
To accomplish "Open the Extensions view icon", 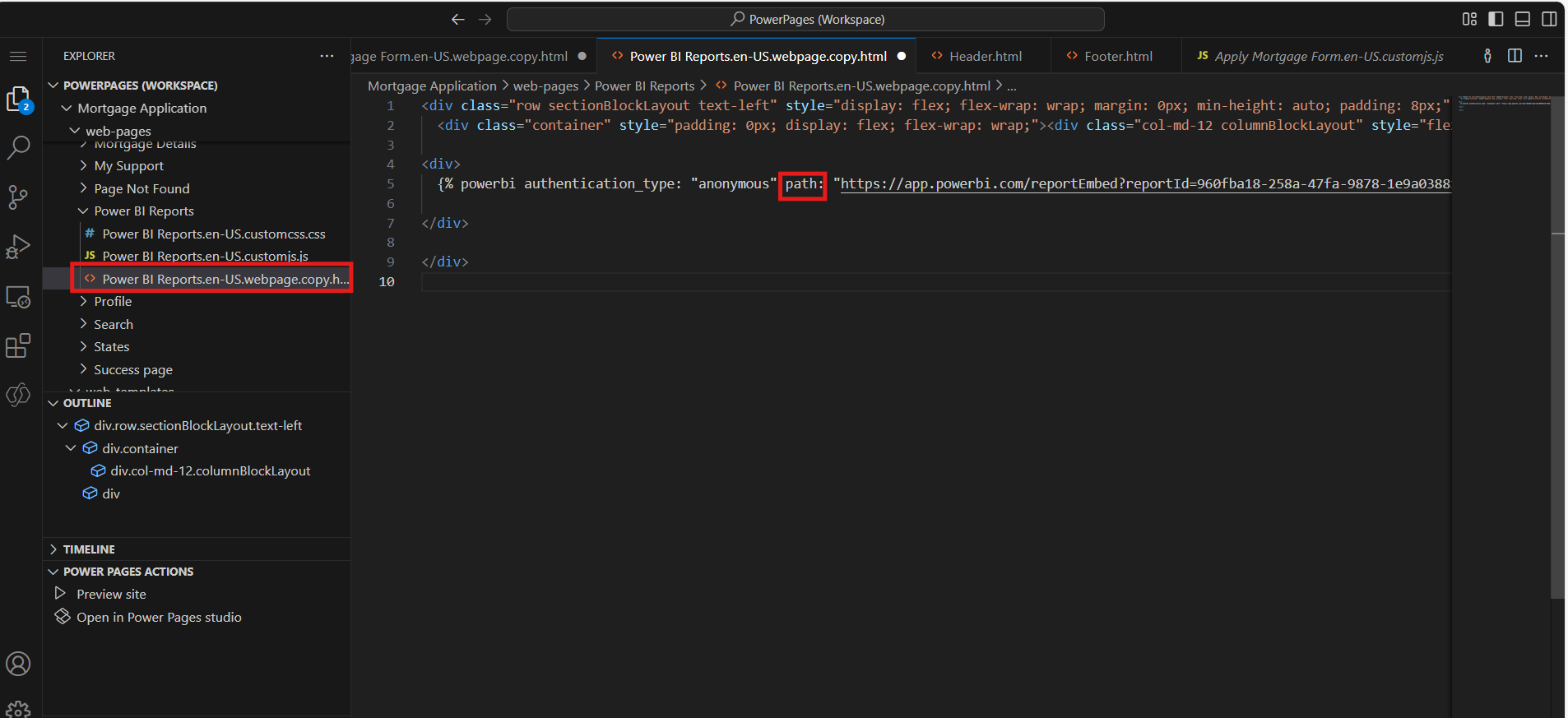I will tap(18, 346).
